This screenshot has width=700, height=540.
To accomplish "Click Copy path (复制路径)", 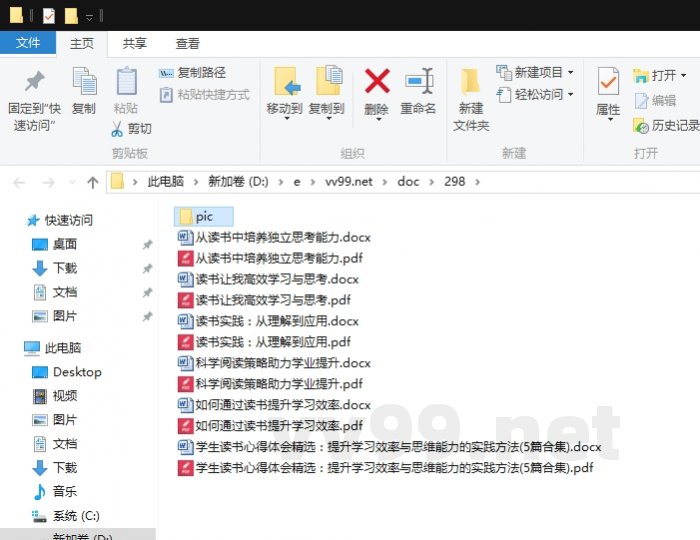I will pyautogui.click(x=192, y=72).
